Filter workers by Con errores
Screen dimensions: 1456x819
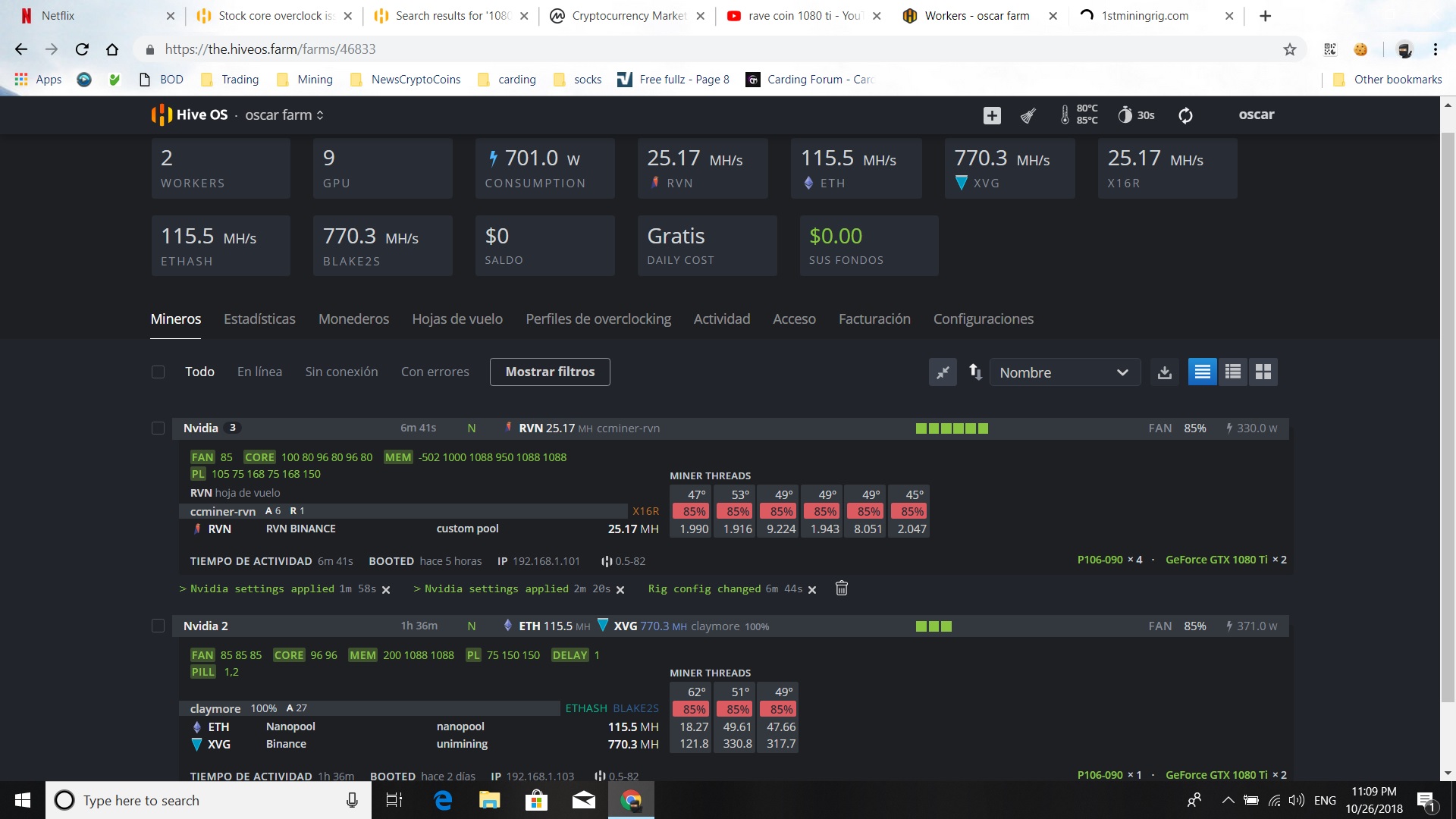(x=435, y=372)
